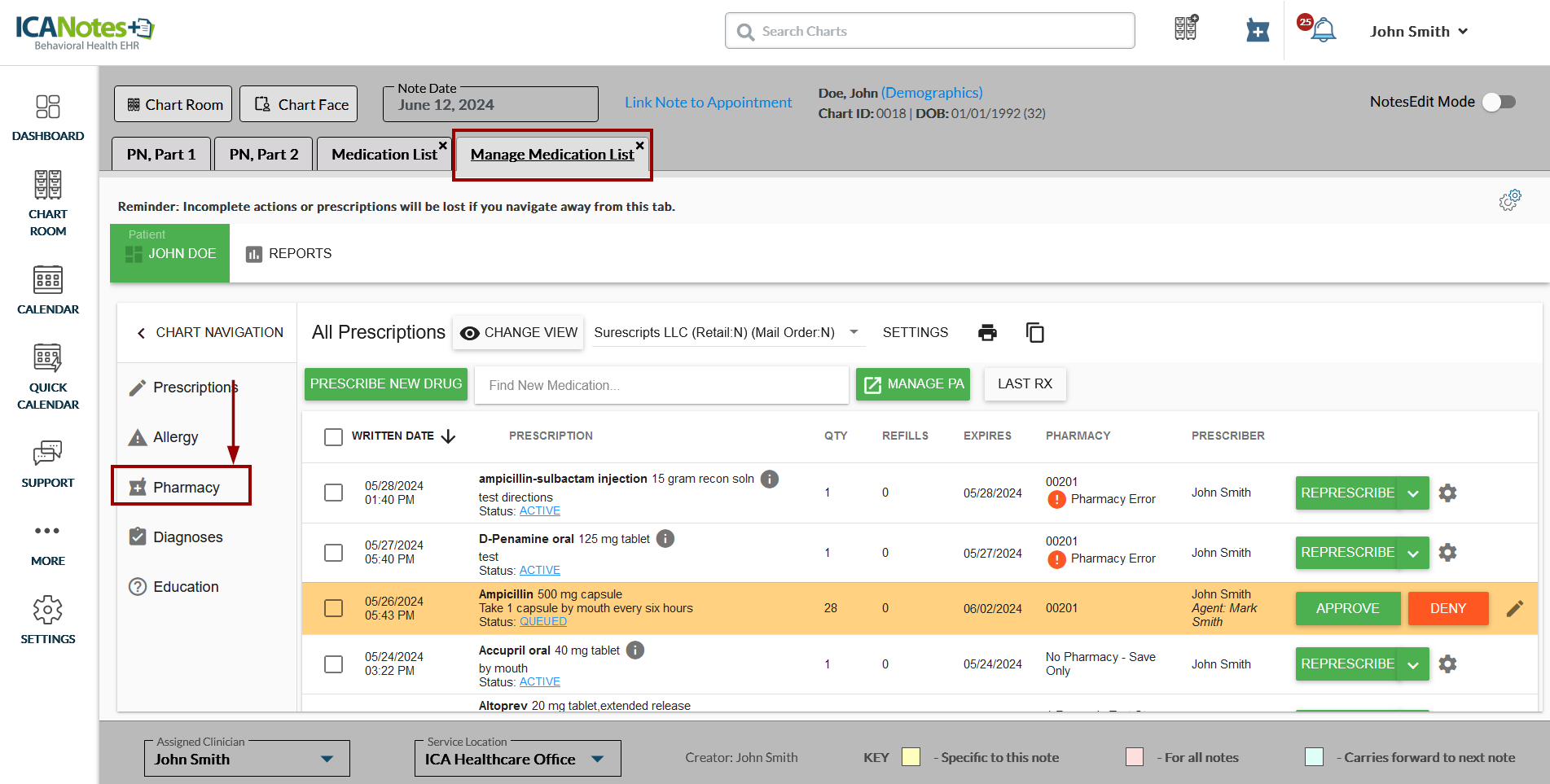Expand the Surescripts LLC pharmacy dropdown

coord(854,332)
